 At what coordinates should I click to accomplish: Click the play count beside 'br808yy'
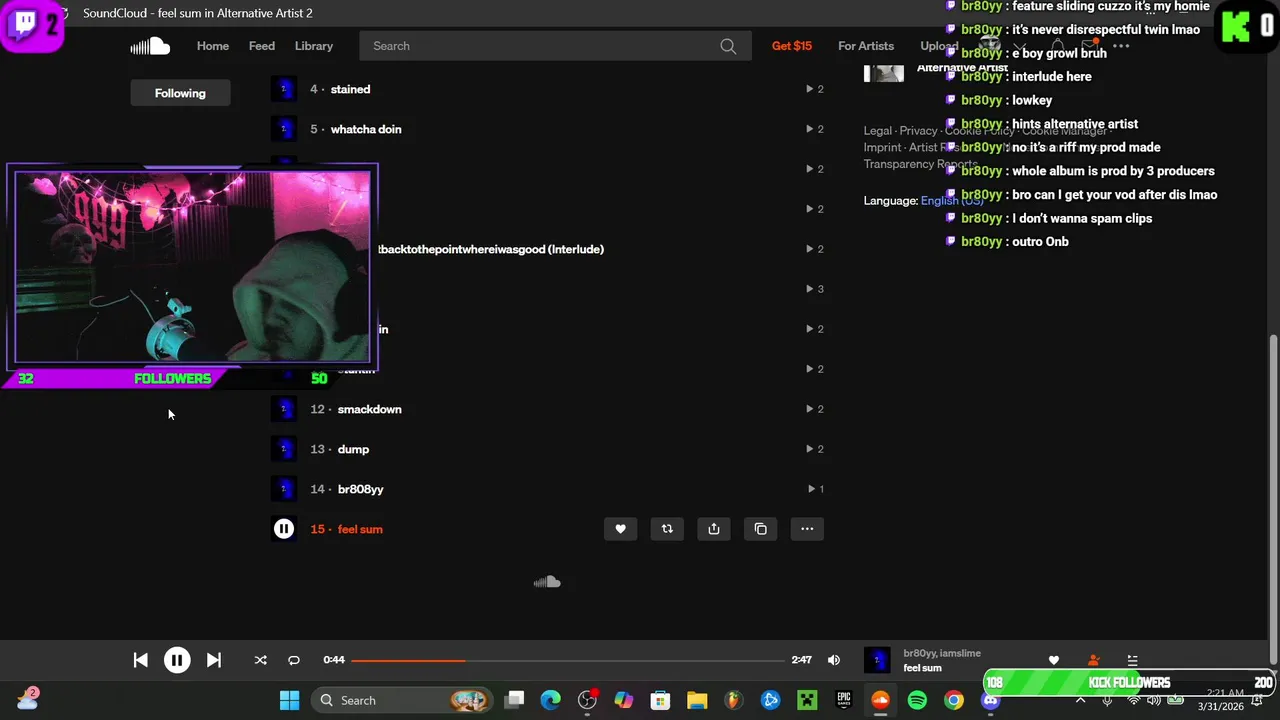815,489
